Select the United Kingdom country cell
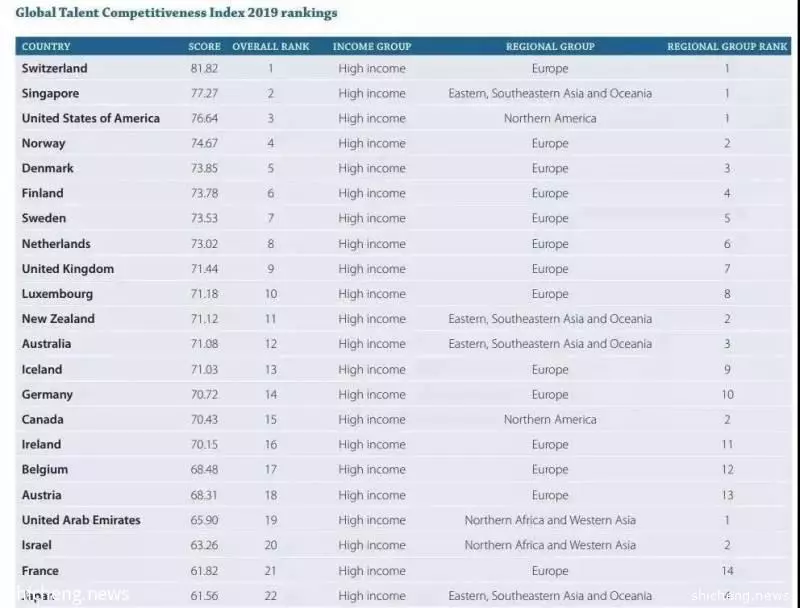The width and height of the screenshot is (800, 608). pos(68,269)
